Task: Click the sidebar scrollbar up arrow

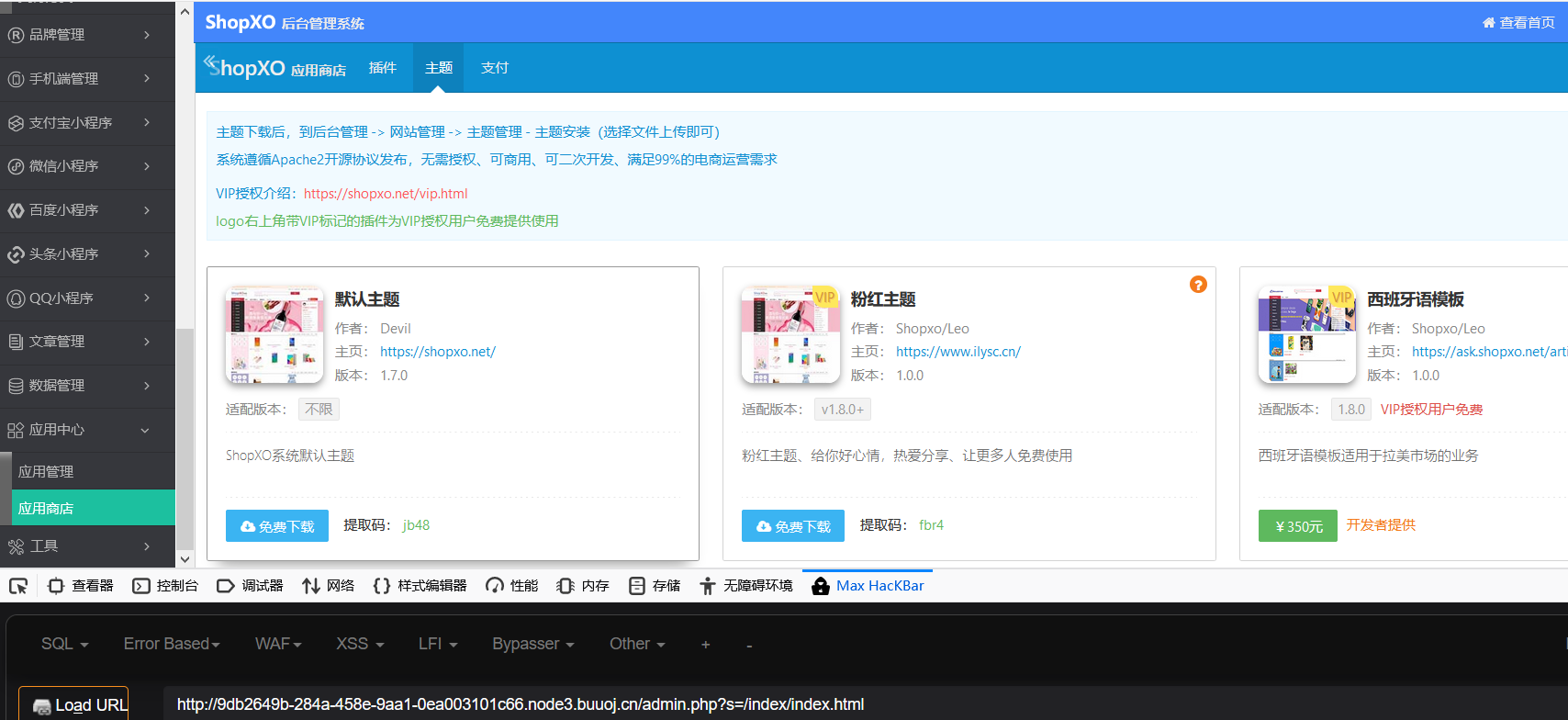Action: tap(185, 12)
